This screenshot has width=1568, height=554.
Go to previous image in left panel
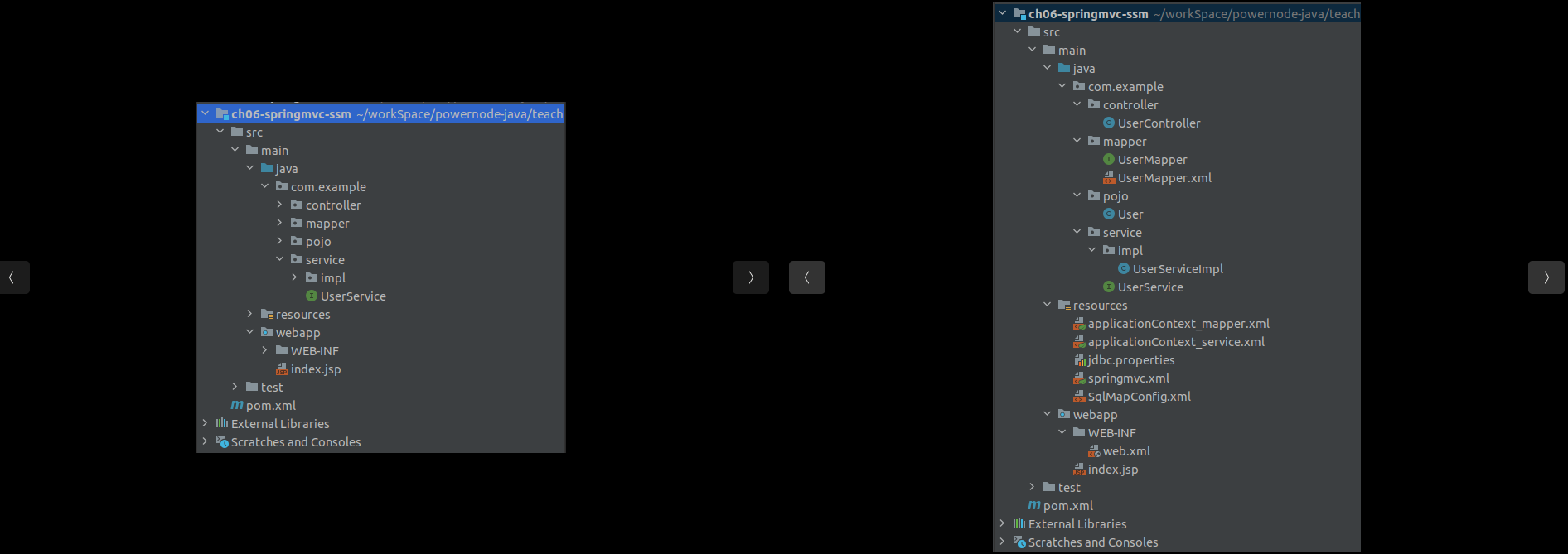point(14,277)
